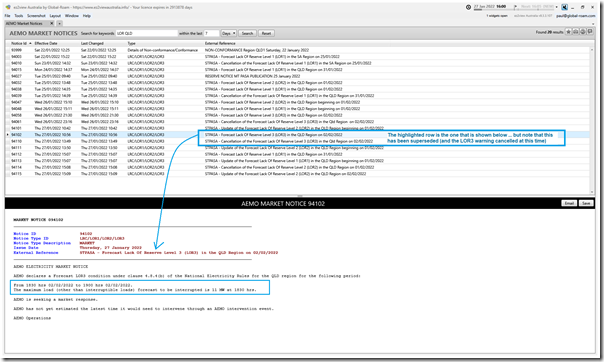This screenshot has height=362, width=604.
Task: Select notice row 94047
Action: 297,102
